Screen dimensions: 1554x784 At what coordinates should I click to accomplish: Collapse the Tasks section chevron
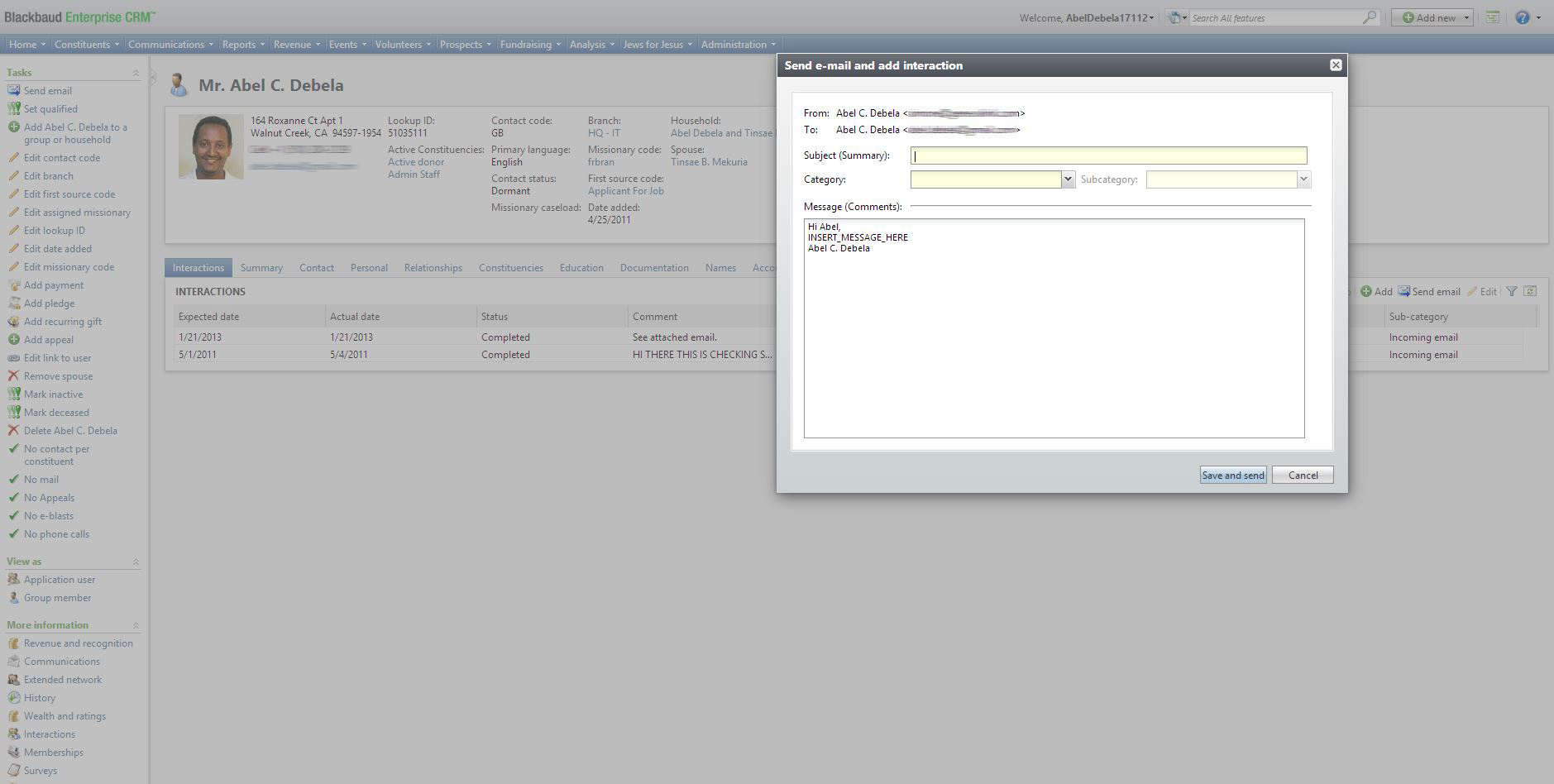pos(136,73)
